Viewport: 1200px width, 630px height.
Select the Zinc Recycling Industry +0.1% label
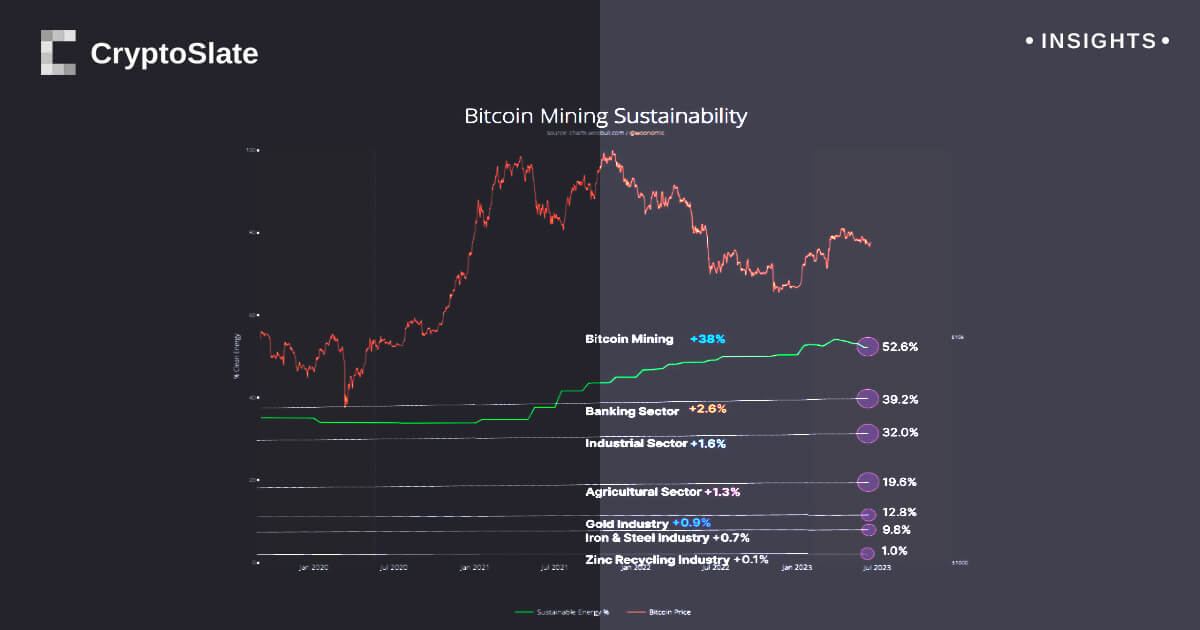pos(677,560)
